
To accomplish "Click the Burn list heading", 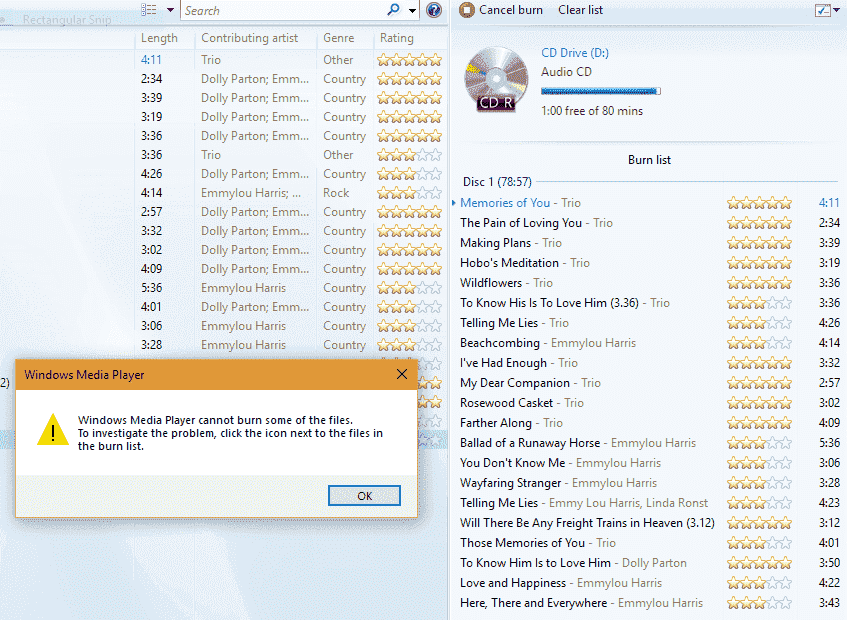I will 649,160.
